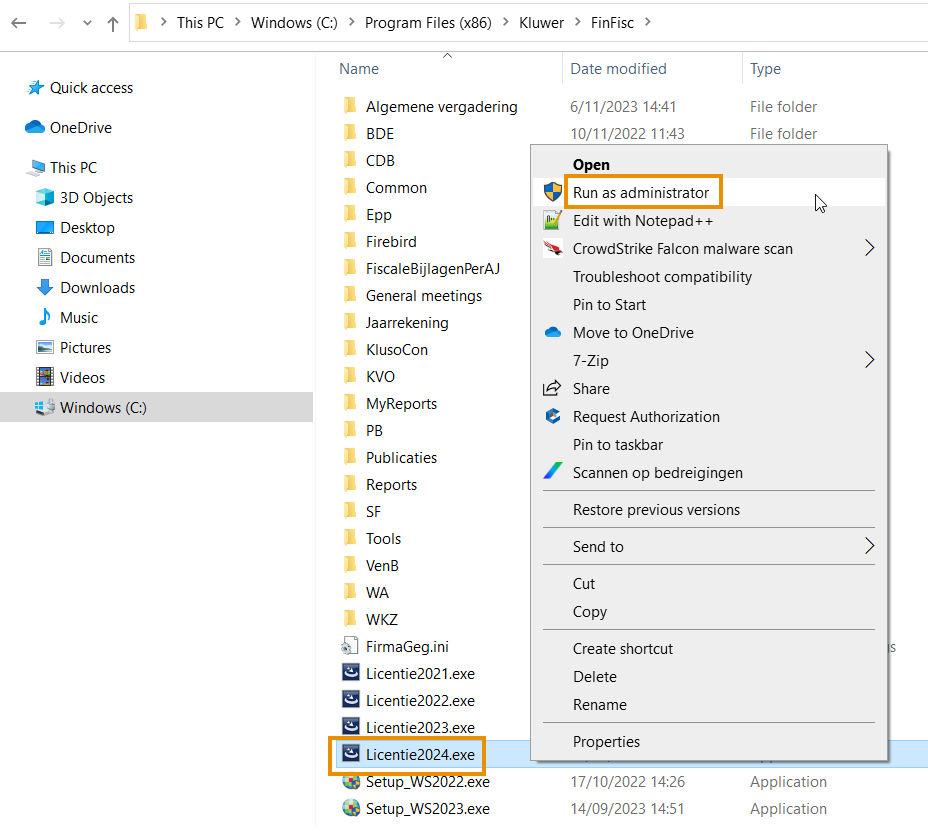Click the Setup_WS2022.exe installer icon

(x=350, y=782)
